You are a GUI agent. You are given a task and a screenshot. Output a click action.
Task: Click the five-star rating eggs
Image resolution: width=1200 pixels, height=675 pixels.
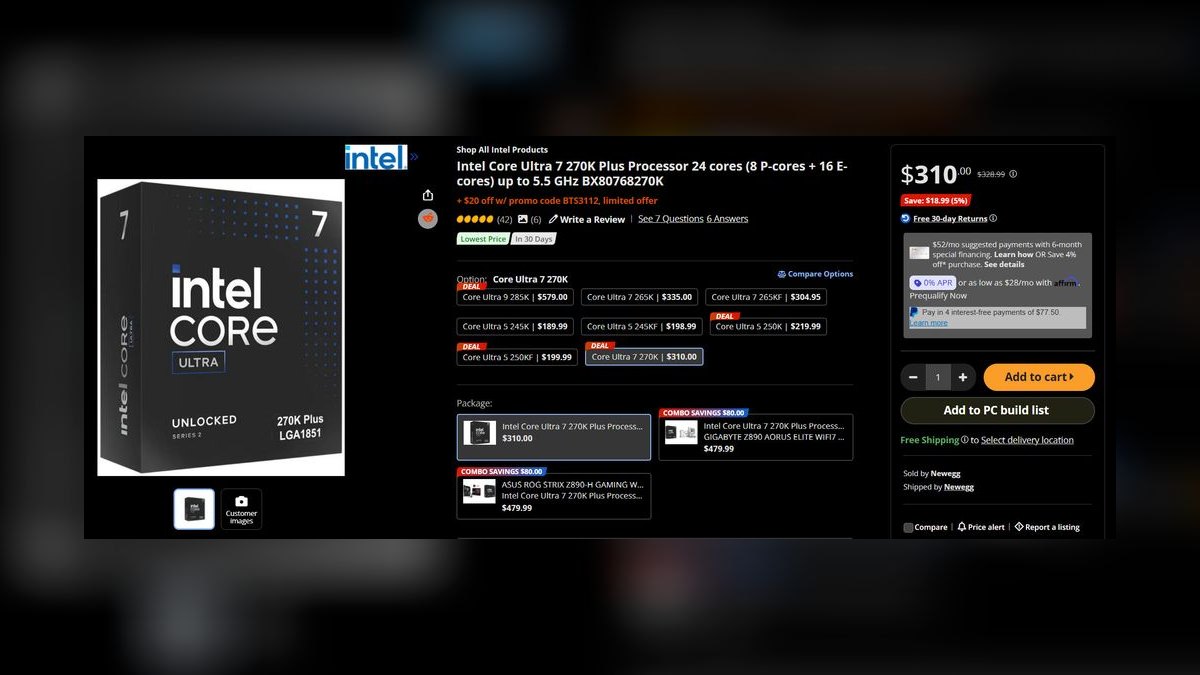[x=475, y=219]
